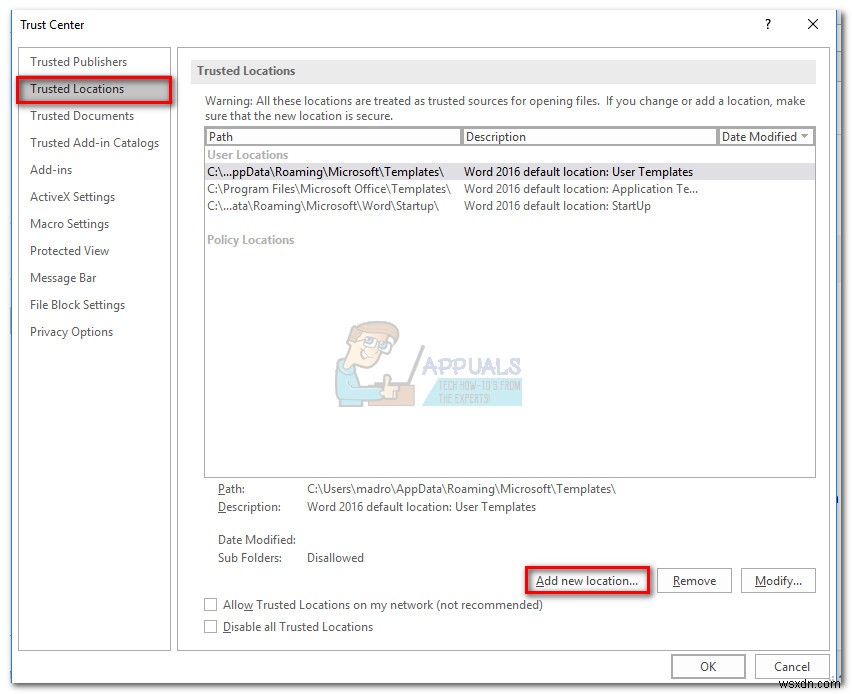
Task: Click the Add new location button
Action: [x=587, y=580]
